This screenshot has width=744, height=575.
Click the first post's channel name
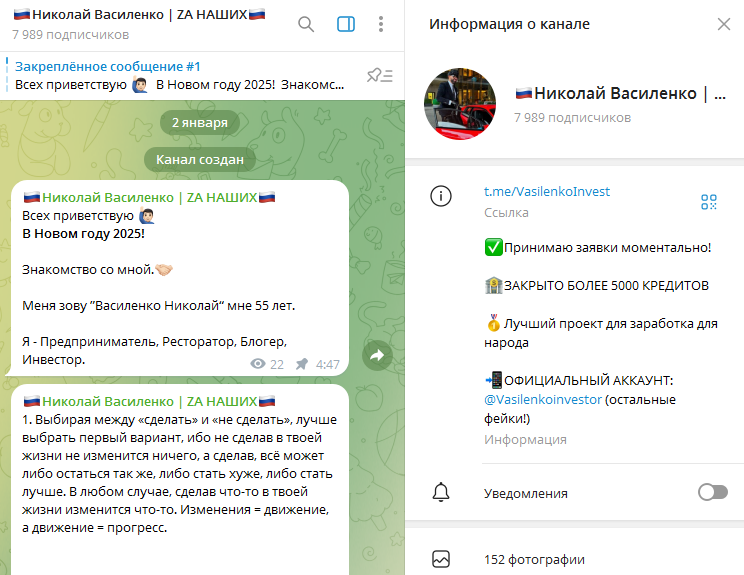[149, 197]
